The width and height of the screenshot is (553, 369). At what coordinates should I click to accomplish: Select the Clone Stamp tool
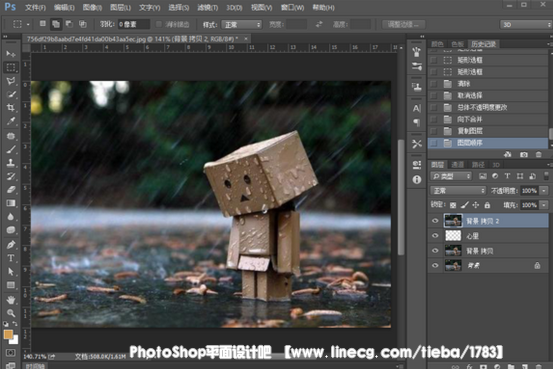point(11,163)
